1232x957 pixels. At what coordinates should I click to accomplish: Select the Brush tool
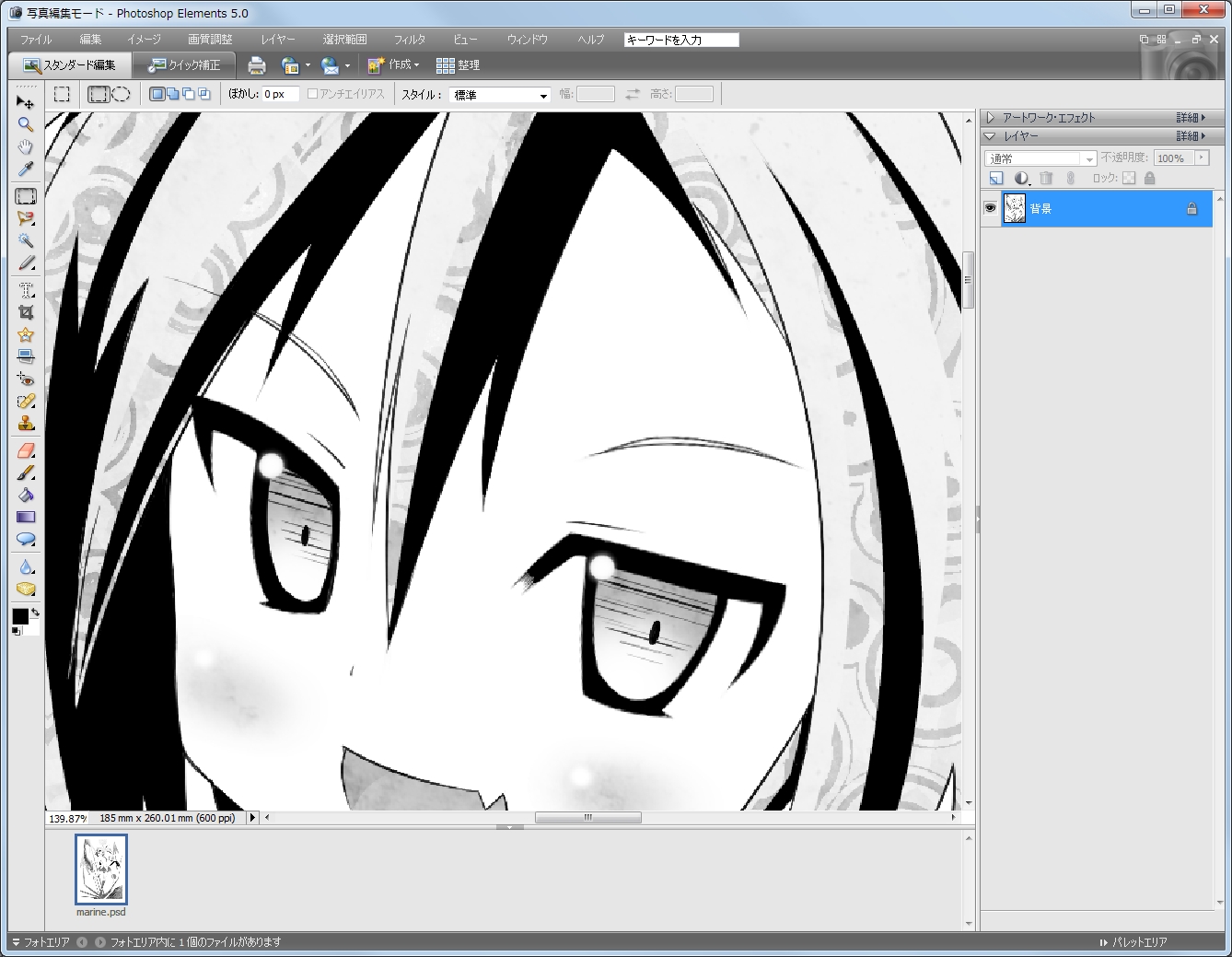click(25, 473)
